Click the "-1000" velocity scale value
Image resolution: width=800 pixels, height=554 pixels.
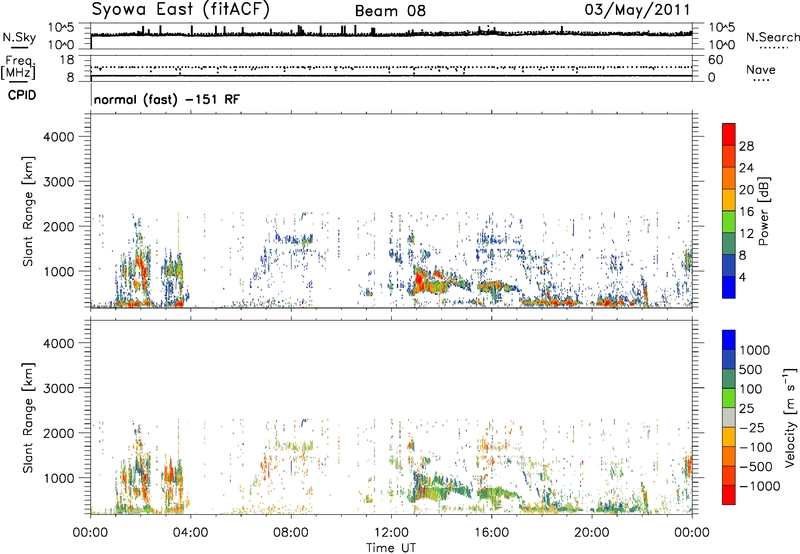(x=759, y=486)
